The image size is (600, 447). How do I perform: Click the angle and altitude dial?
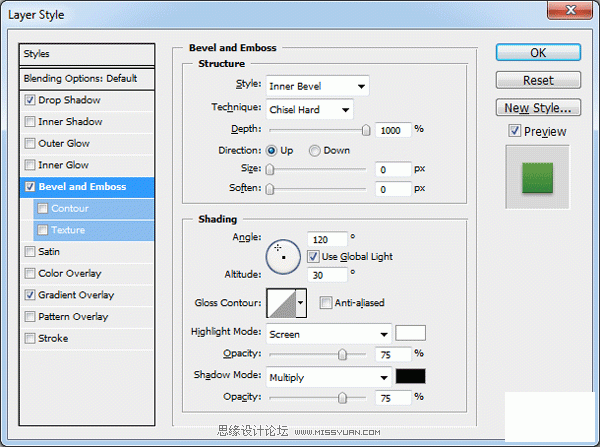(283, 257)
